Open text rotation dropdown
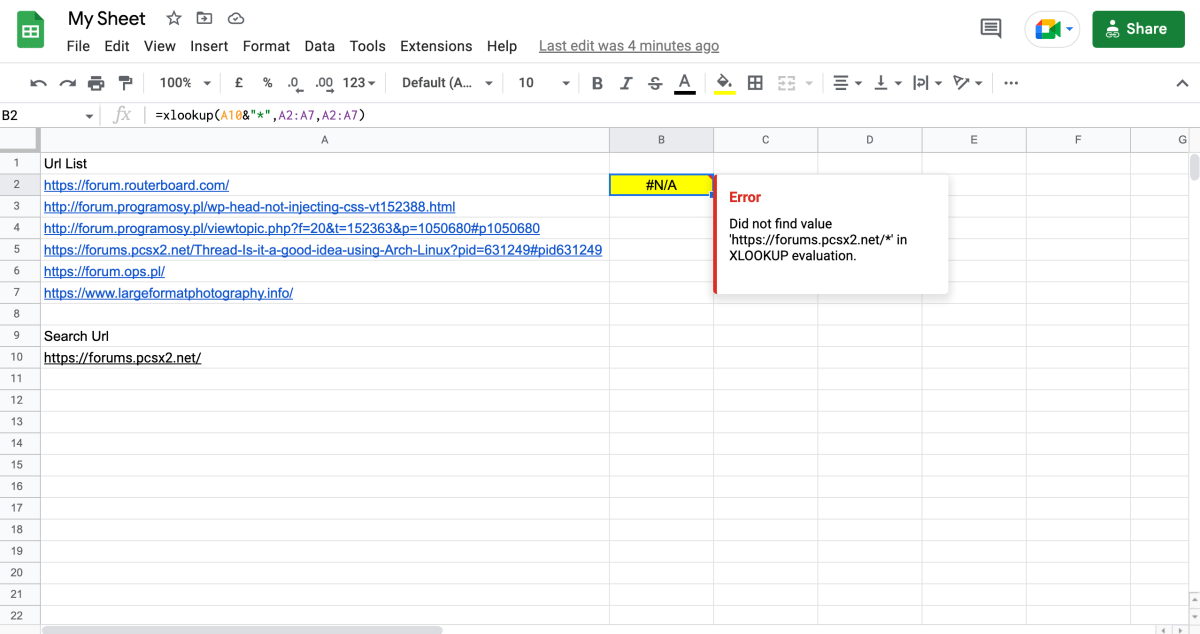Viewport: 1200px width, 634px height. pyautogui.click(x=967, y=83)
